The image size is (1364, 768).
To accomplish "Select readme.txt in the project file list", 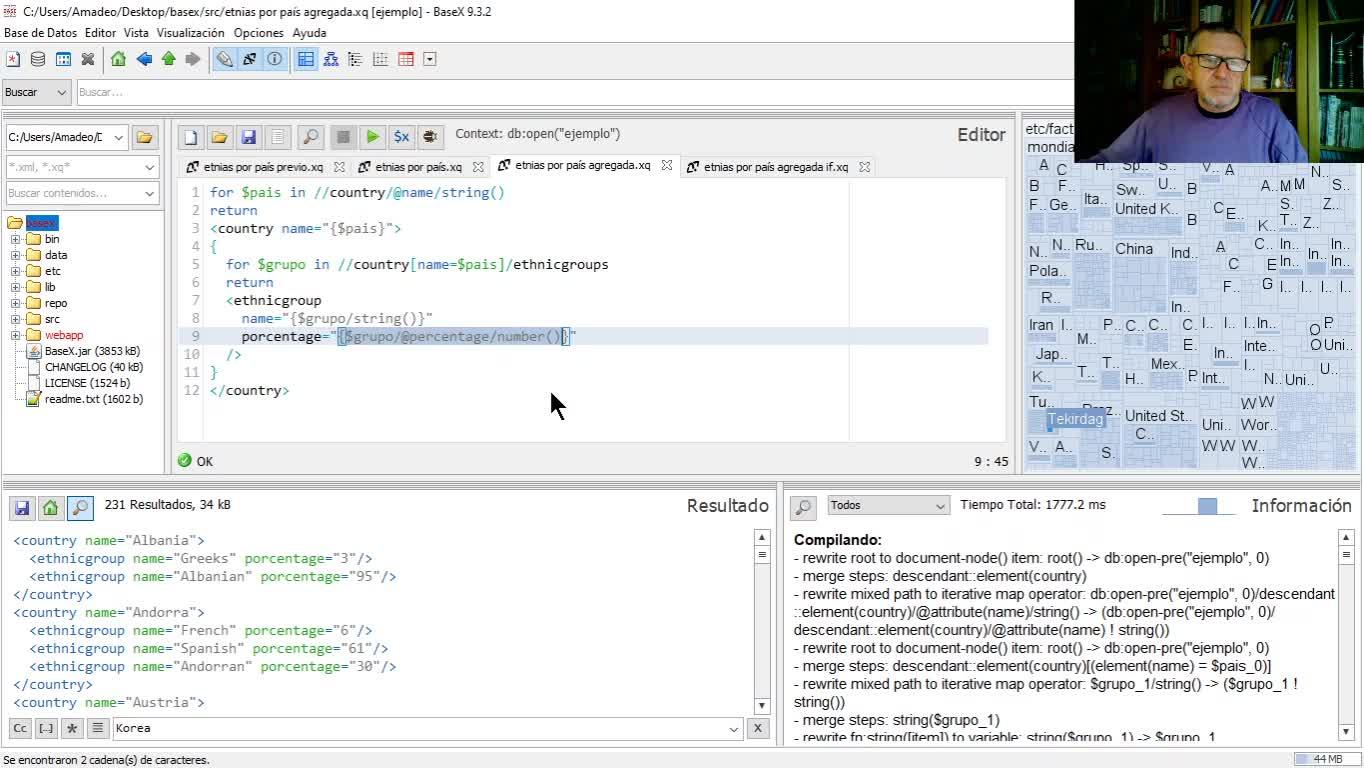I will [93, 399].
